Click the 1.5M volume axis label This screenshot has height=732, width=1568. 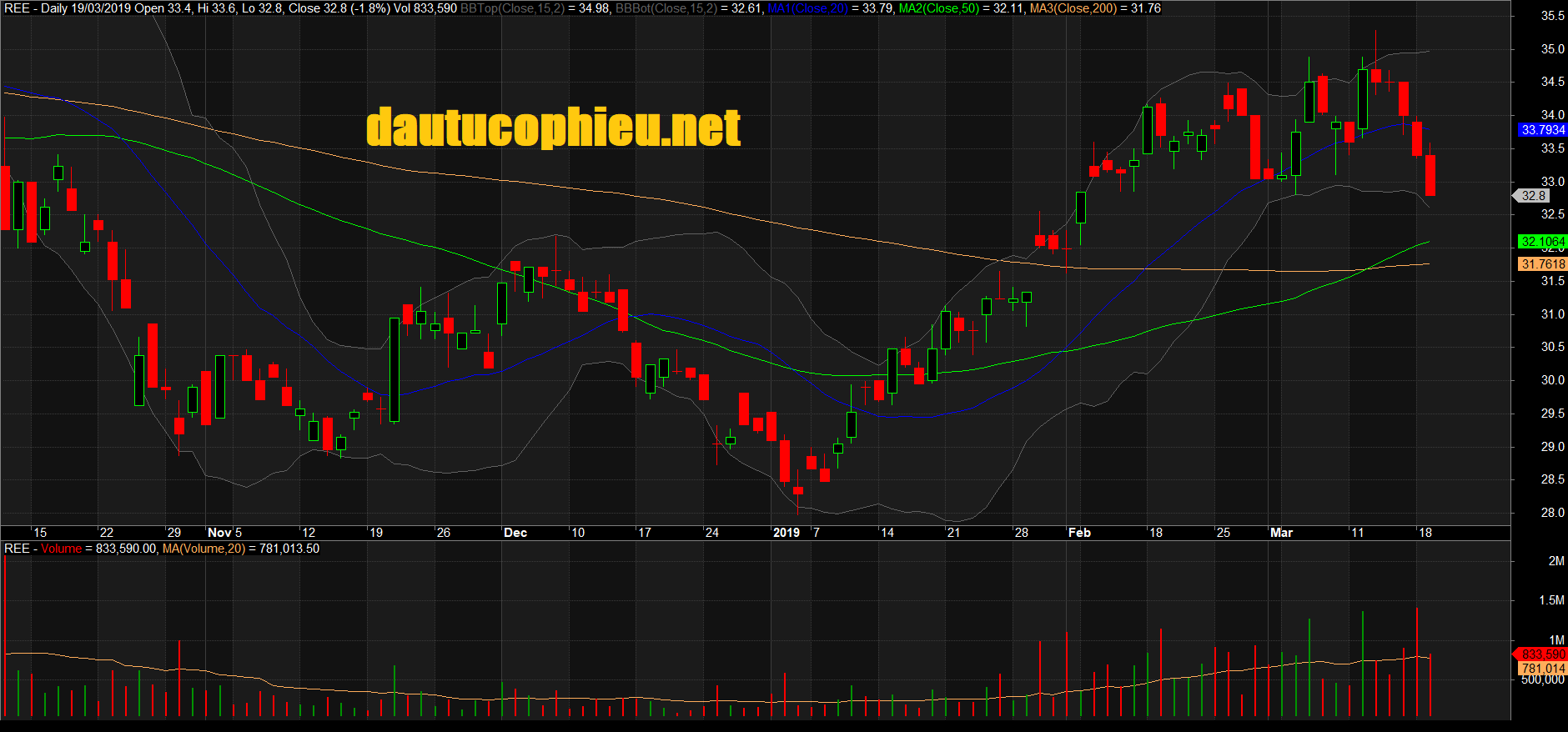click(1551, 600)
